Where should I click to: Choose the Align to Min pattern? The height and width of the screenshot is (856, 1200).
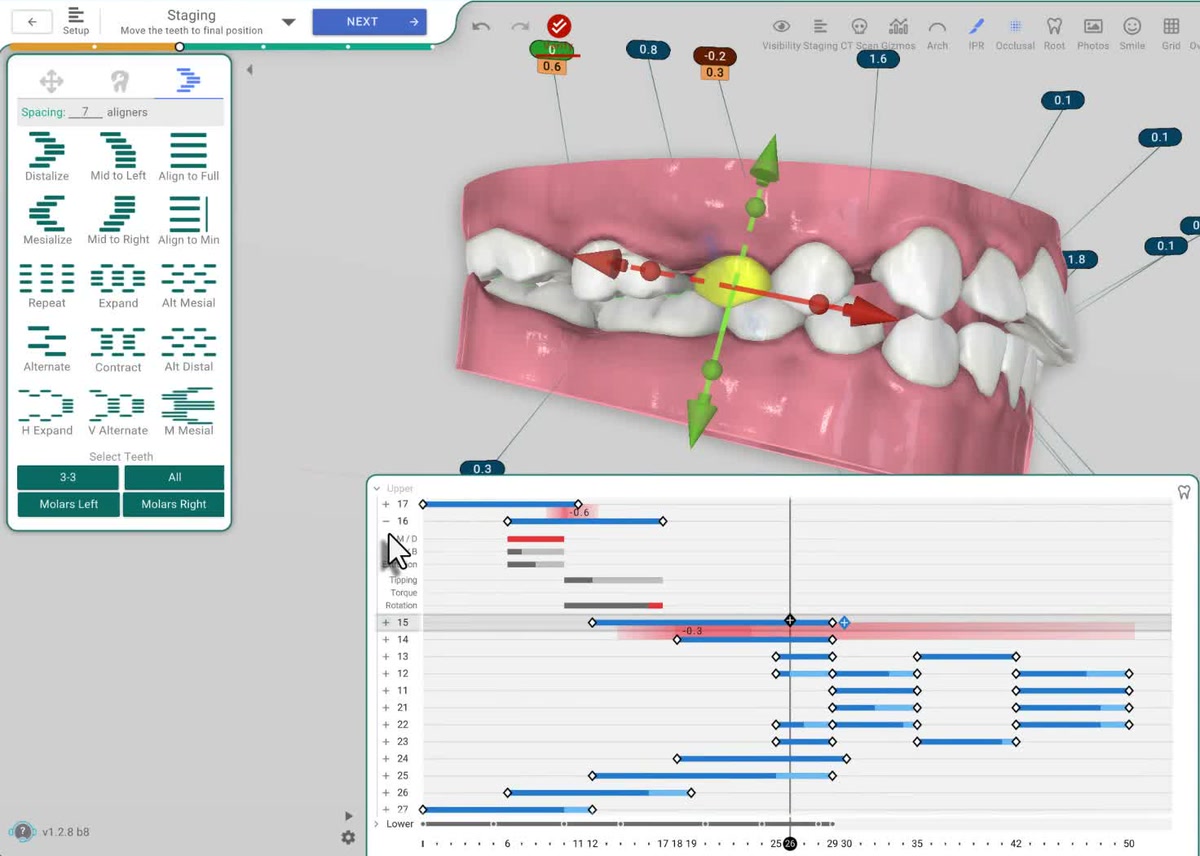188,222
